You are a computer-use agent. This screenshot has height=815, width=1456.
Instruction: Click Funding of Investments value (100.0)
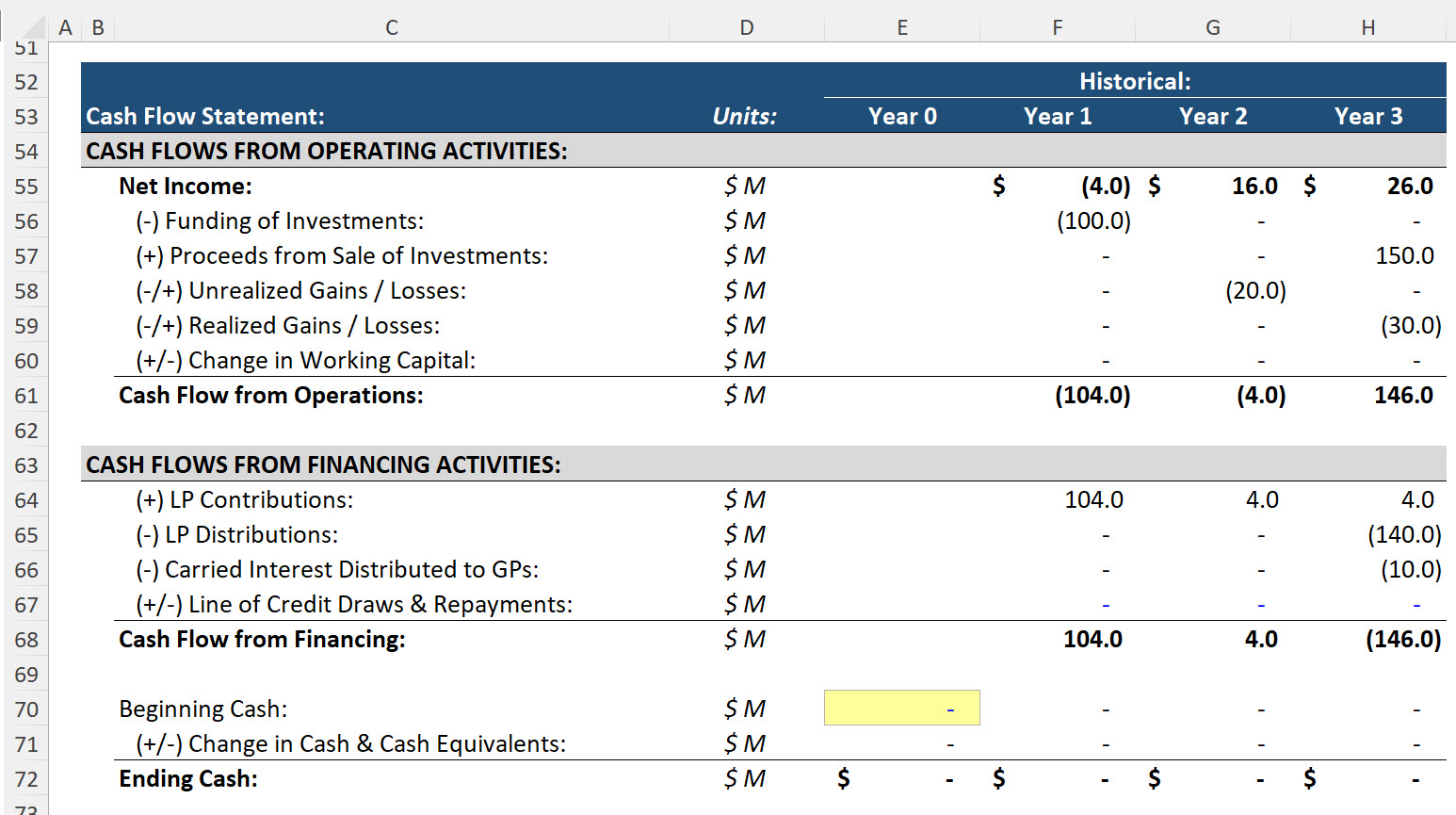[x=1093, y=220]
